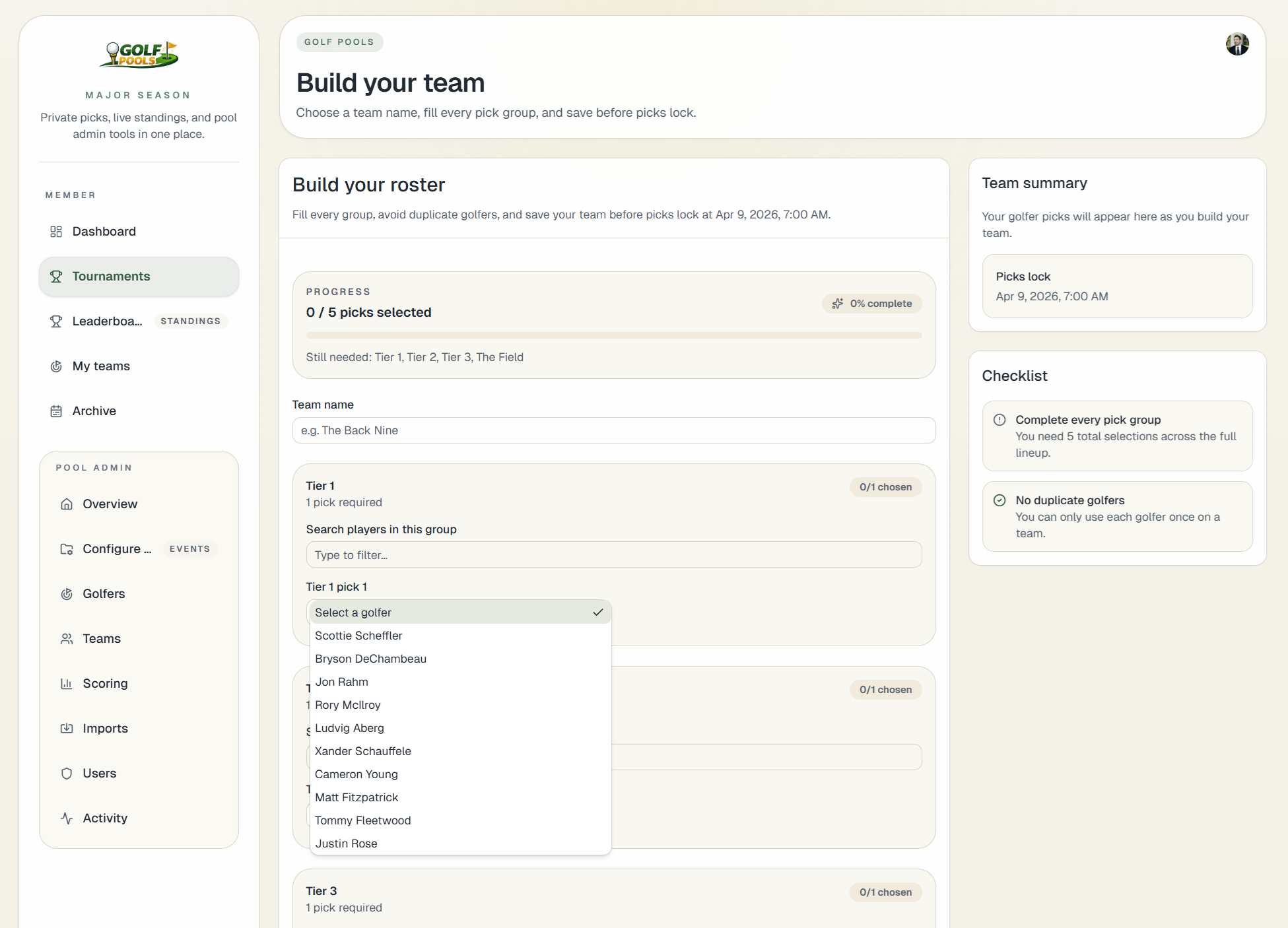Click the picks progress bar
This screenshot has width=1288, height=928.
coord(614,335)
